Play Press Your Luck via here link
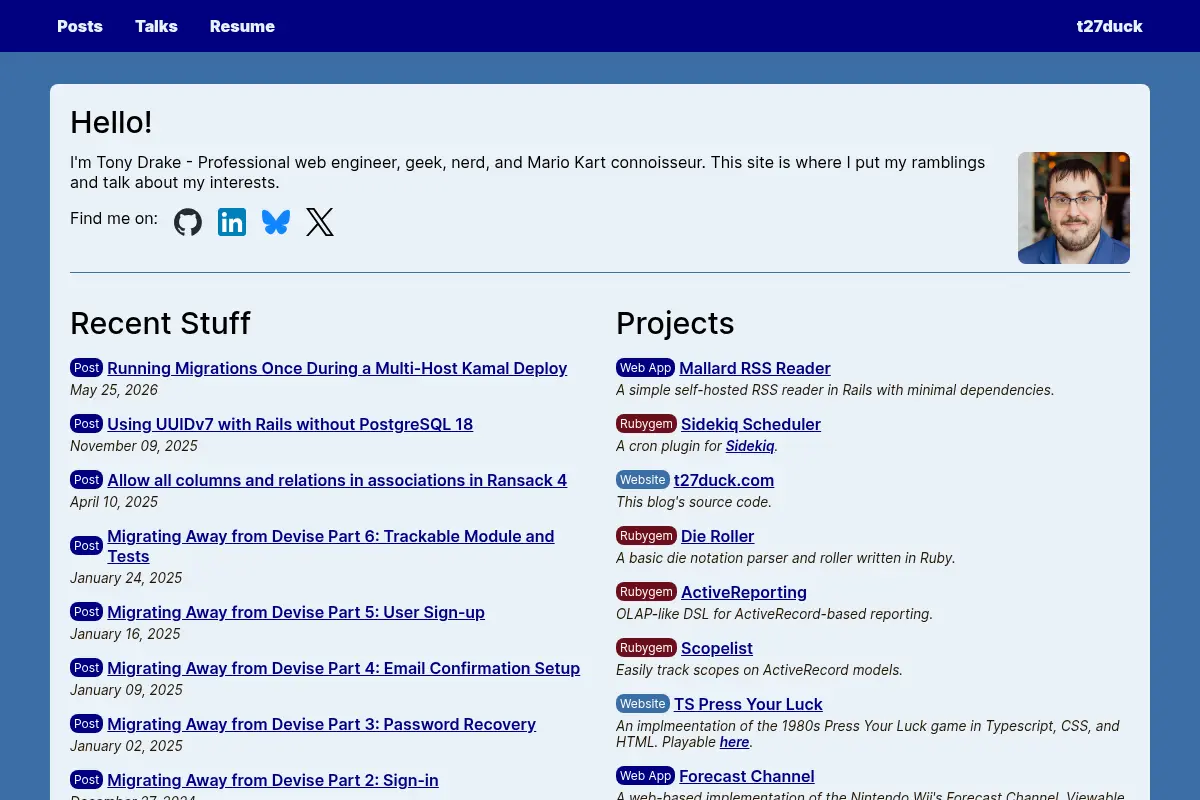Image resolution: width=1200 pixels, height=800 pixels. point(734,742)
